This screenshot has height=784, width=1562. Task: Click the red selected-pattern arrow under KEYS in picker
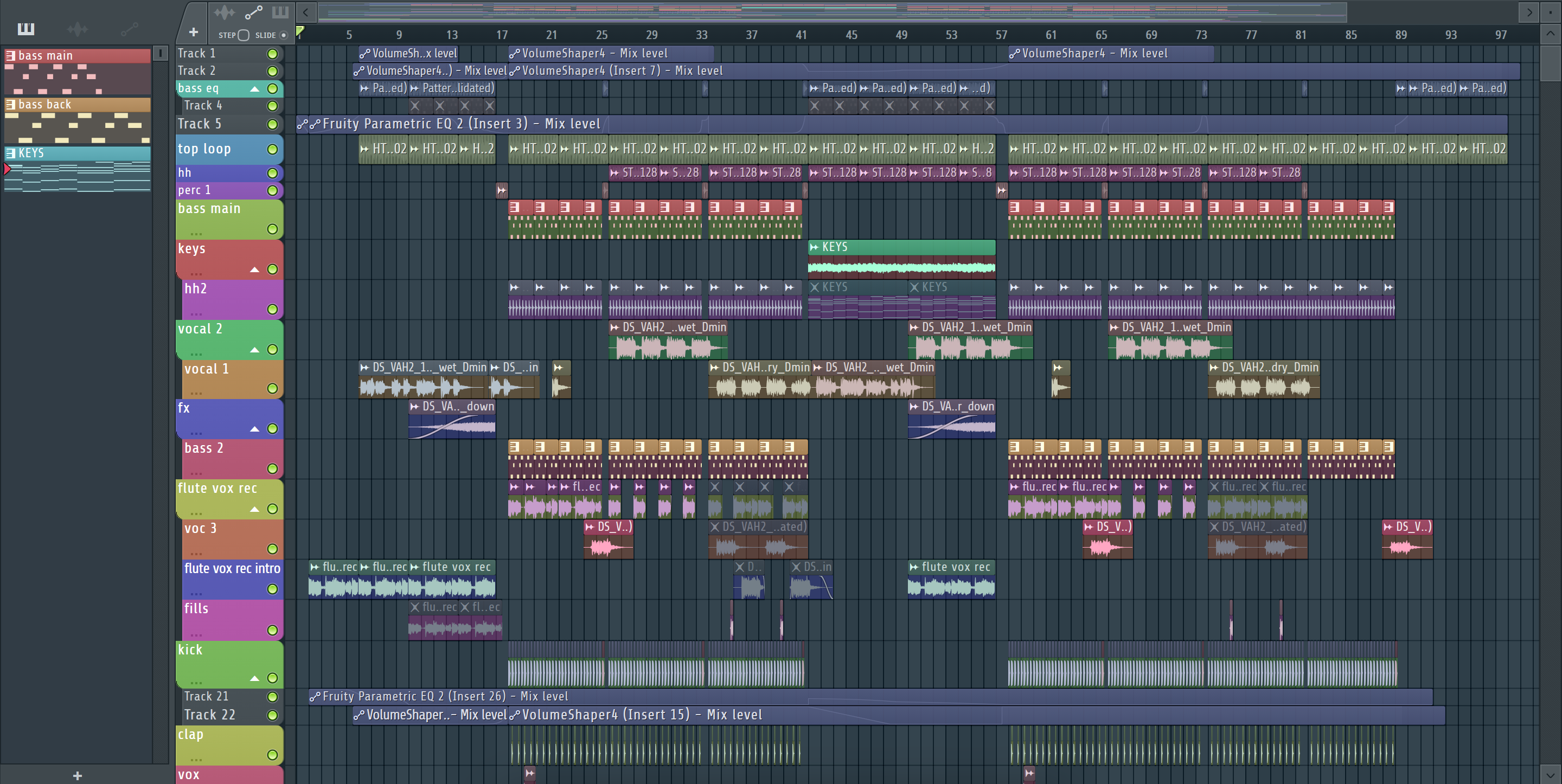point(7,169)
